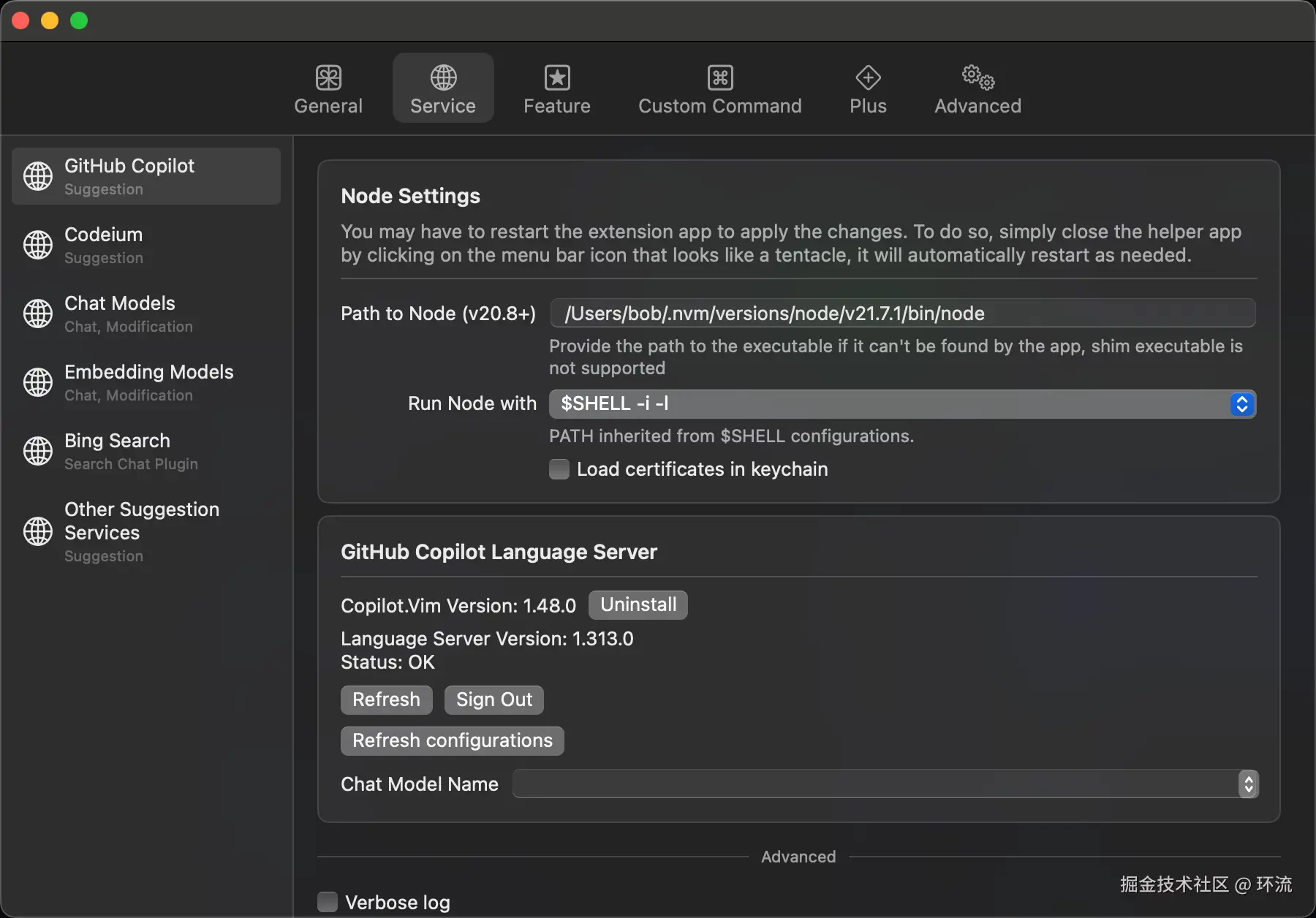This screenshot has height=918, width=1316.
Task: Toggle the Verbose log checkbox
Action: 328,902
